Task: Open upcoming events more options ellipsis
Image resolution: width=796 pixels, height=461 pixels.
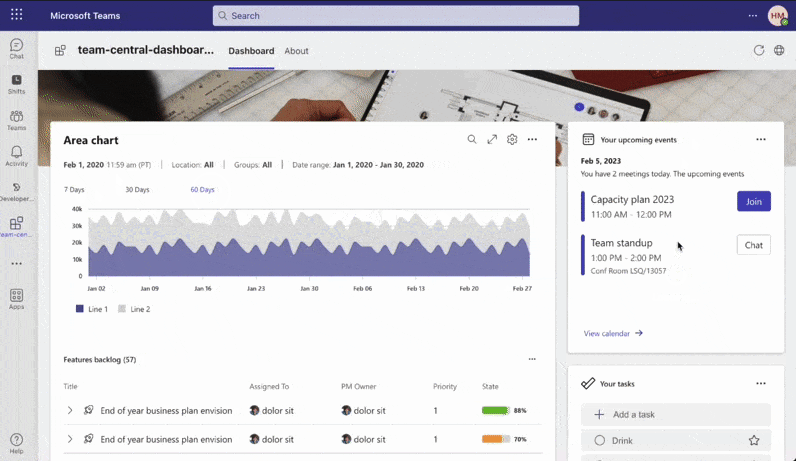Action: click(760, 139)
